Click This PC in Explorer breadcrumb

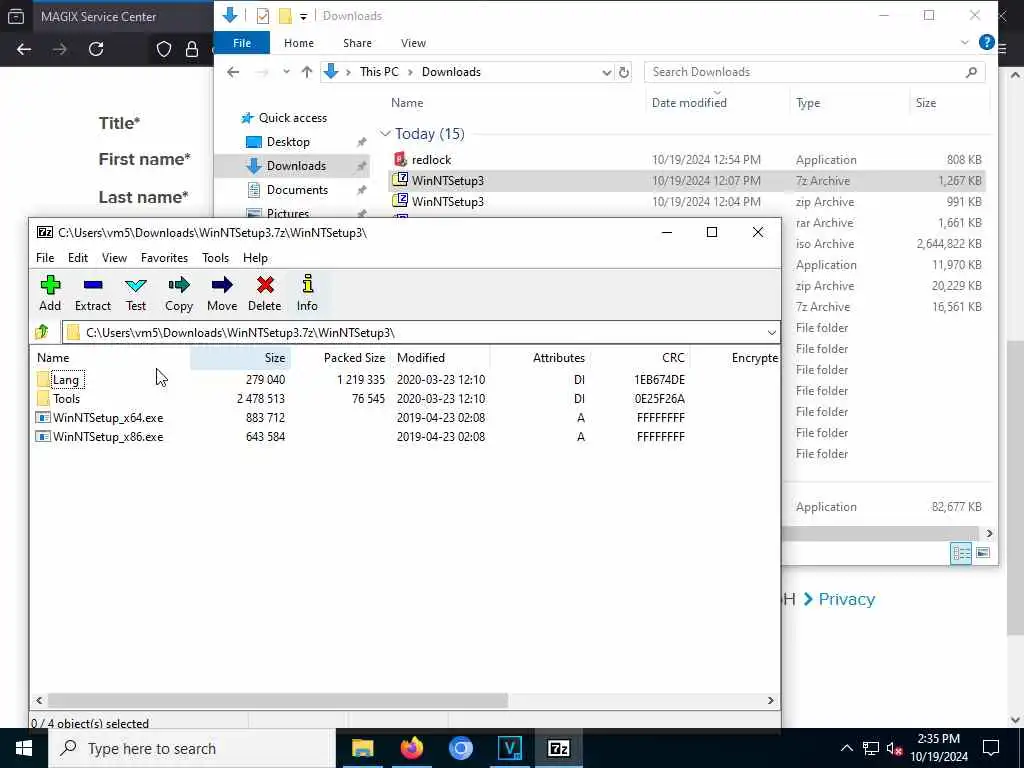coord(379,72)
